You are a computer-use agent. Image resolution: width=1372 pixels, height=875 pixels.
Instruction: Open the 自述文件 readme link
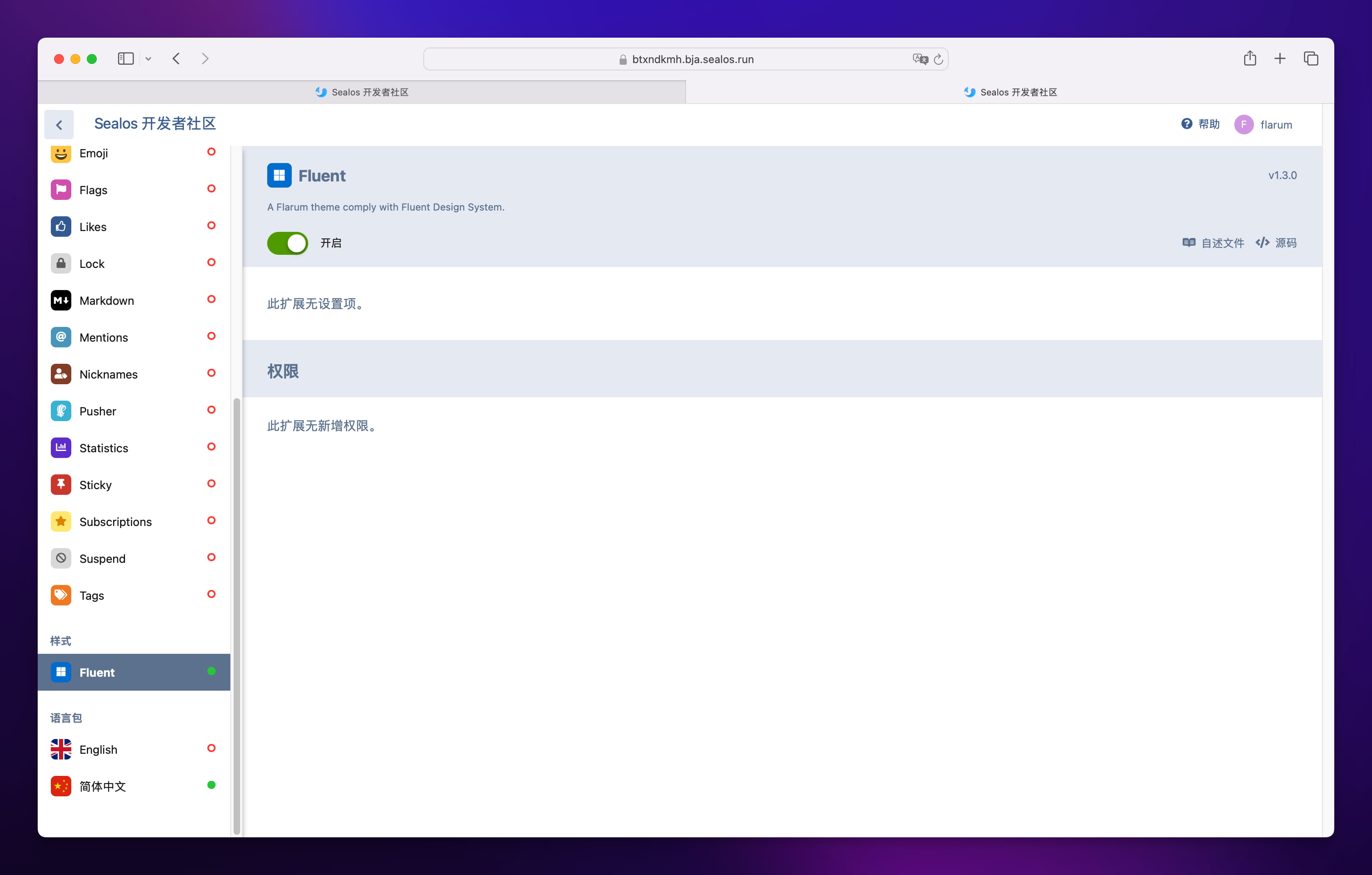tap(1213, 243)
